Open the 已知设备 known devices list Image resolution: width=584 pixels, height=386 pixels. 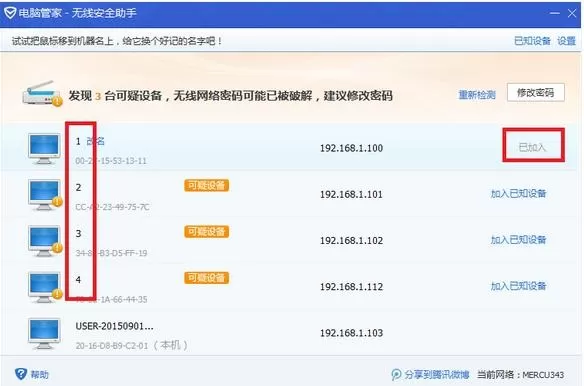pyautogui.click(x=532, y=41)
